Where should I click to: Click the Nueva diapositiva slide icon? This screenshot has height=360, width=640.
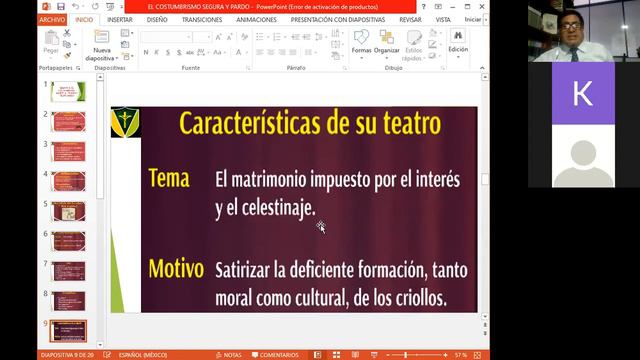coord(102,37)
